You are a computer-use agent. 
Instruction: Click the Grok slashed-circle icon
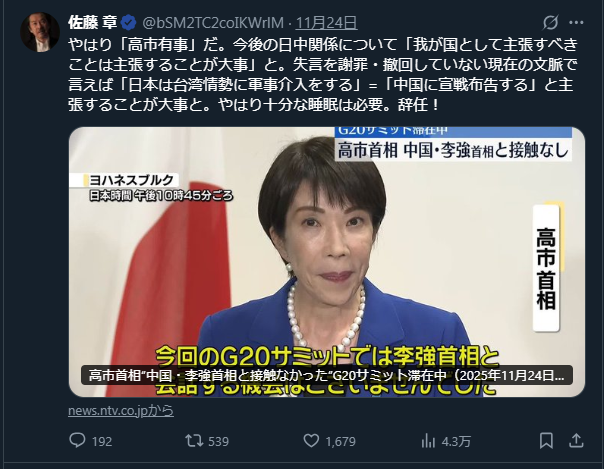550,23
